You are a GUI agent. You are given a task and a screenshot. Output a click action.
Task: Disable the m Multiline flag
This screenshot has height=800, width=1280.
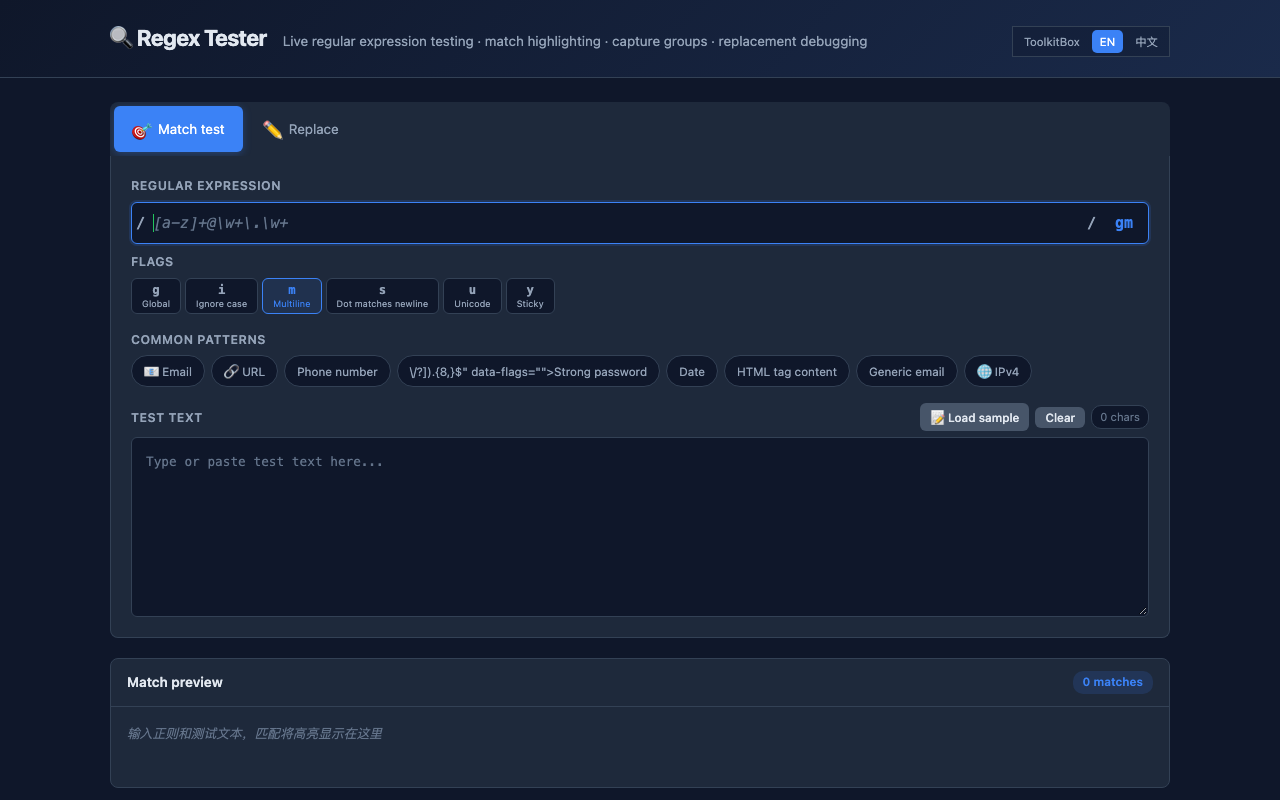pyautogui.click(x=292, y=296)
